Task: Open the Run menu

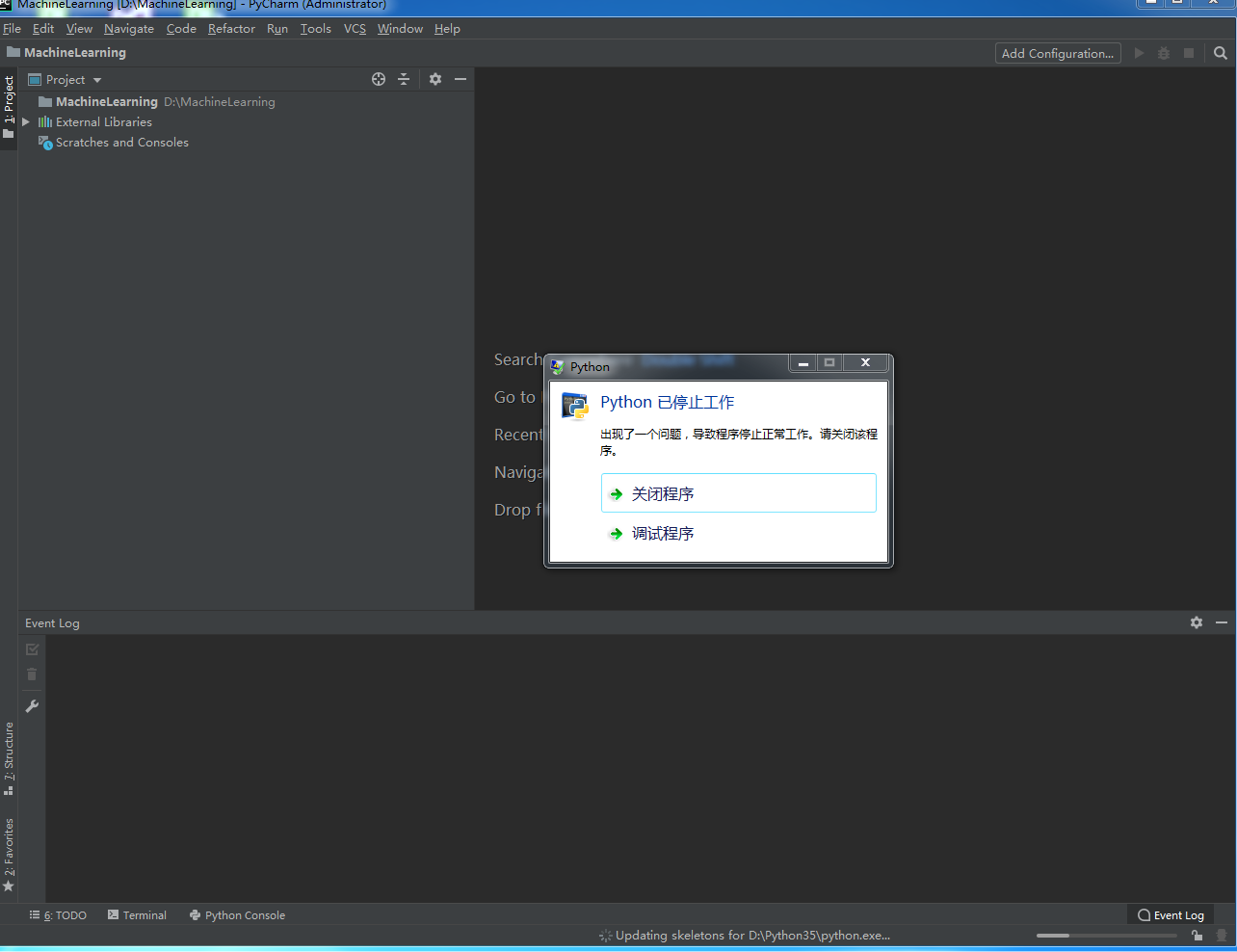Action: click(277, 29)
